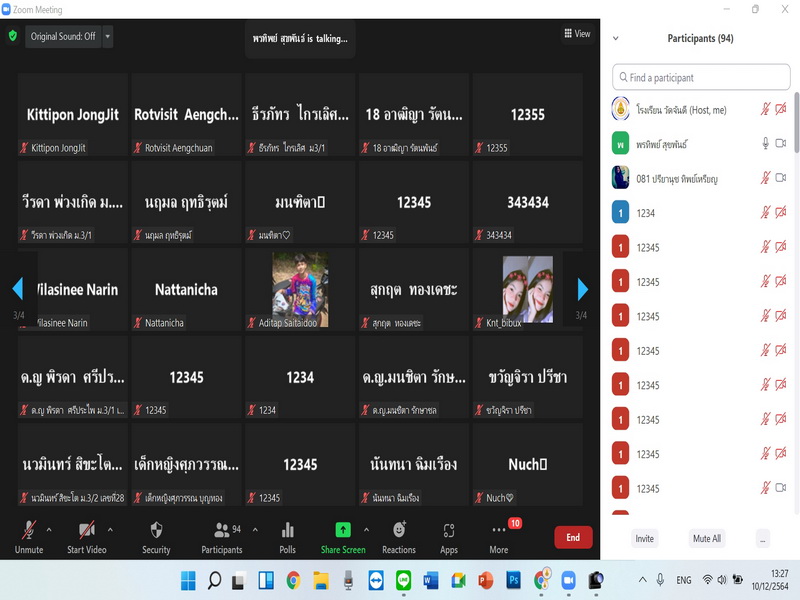The image size is (800, 600).
Task: Open File Explorer from taskbar
Action: pyautogui.click(x=321, y=580)
